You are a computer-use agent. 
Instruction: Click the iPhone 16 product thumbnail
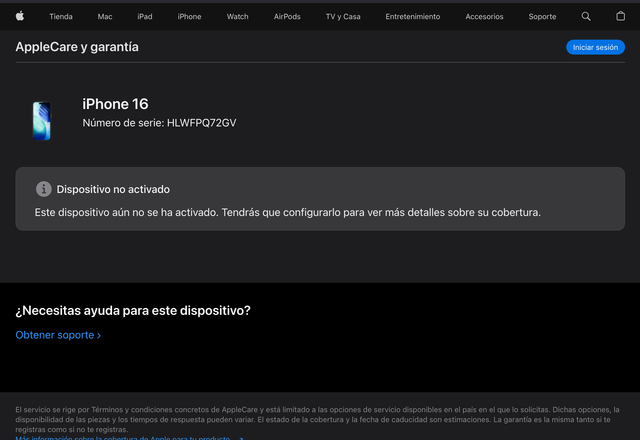click(42, 121)
